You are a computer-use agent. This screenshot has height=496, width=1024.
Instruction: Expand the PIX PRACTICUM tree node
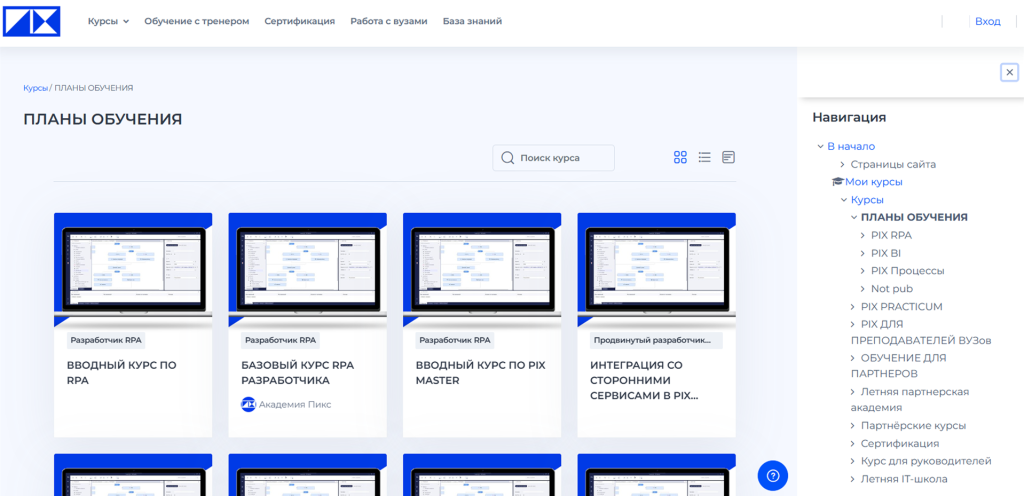click(x=853, y=307)
